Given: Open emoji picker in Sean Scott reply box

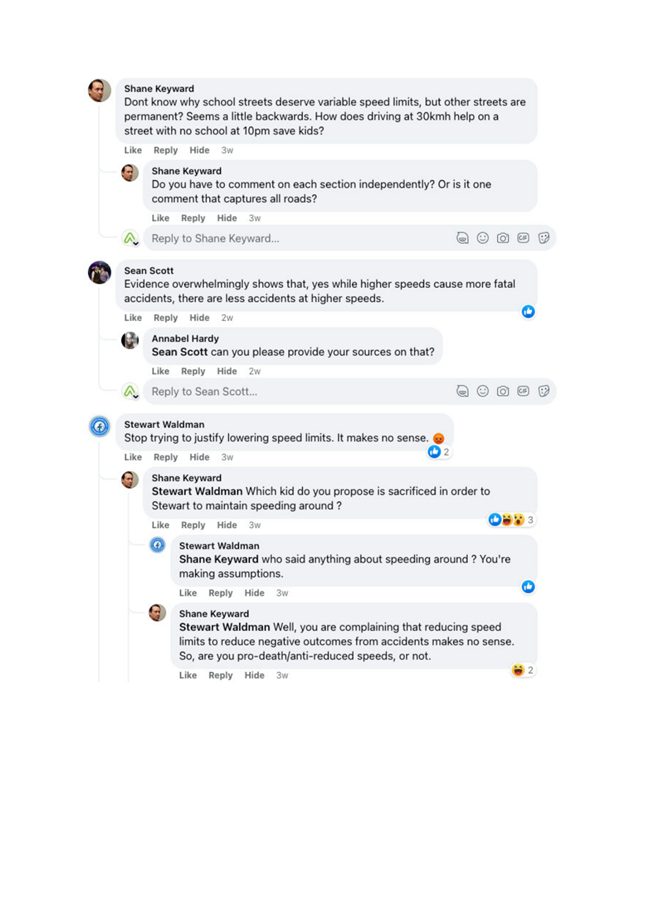Looking at the screenshot, I should tap(483, 391).
